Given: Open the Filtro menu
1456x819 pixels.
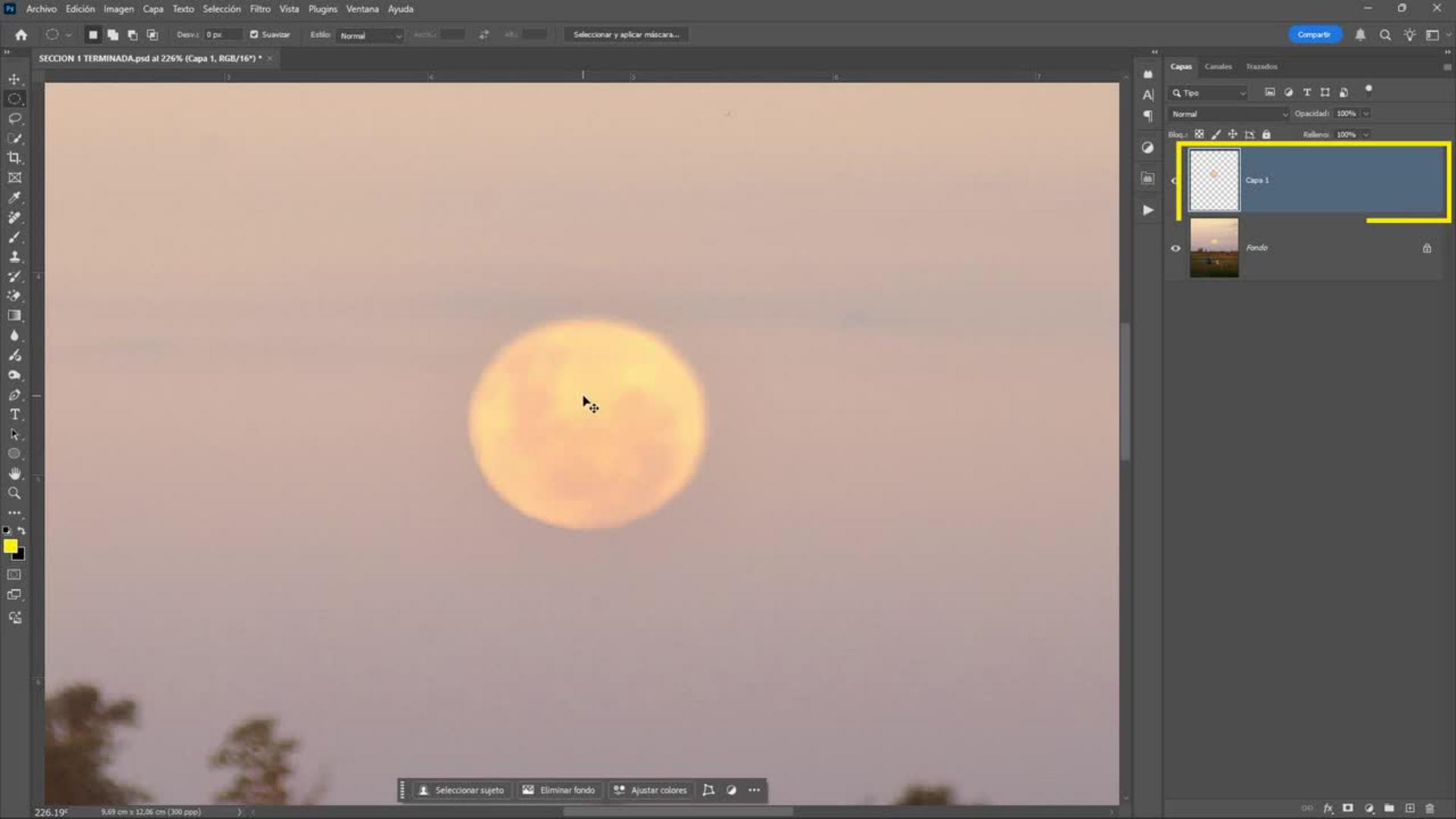Looking at the screenshot, I should [259, 9].
